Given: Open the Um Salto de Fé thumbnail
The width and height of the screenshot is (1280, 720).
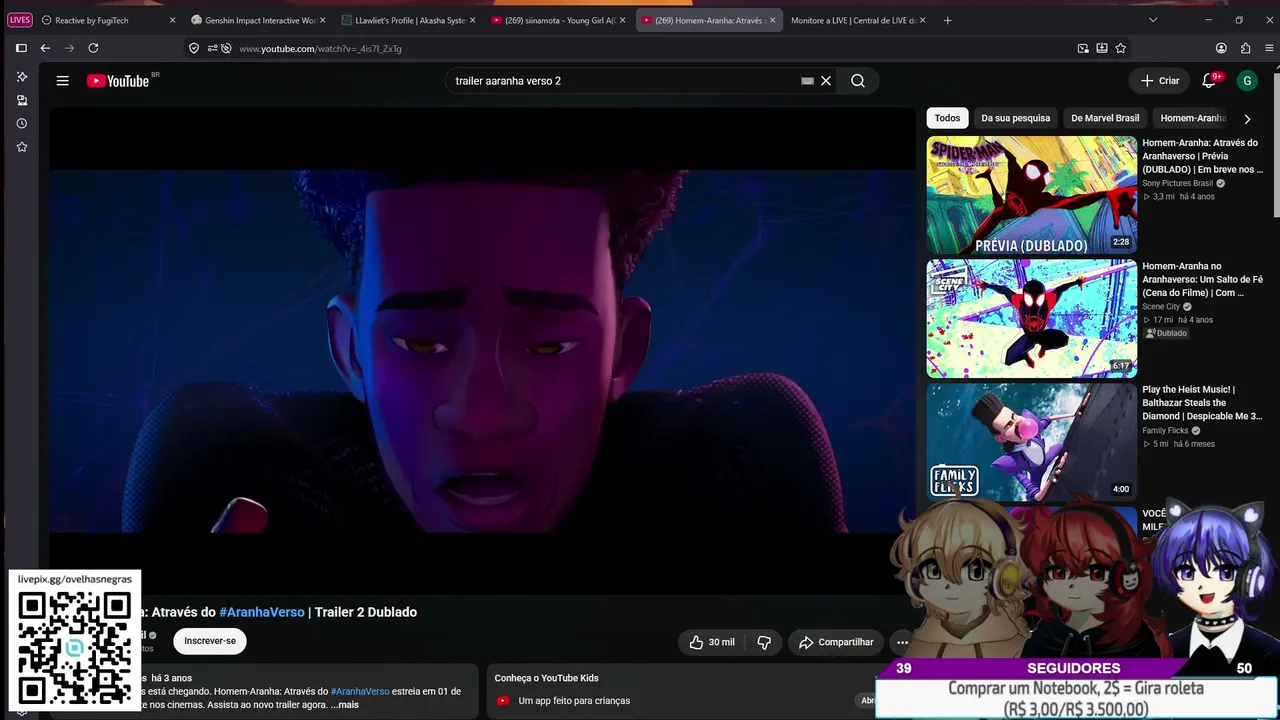Looking at the screenshot, I should coord(1032,319).
